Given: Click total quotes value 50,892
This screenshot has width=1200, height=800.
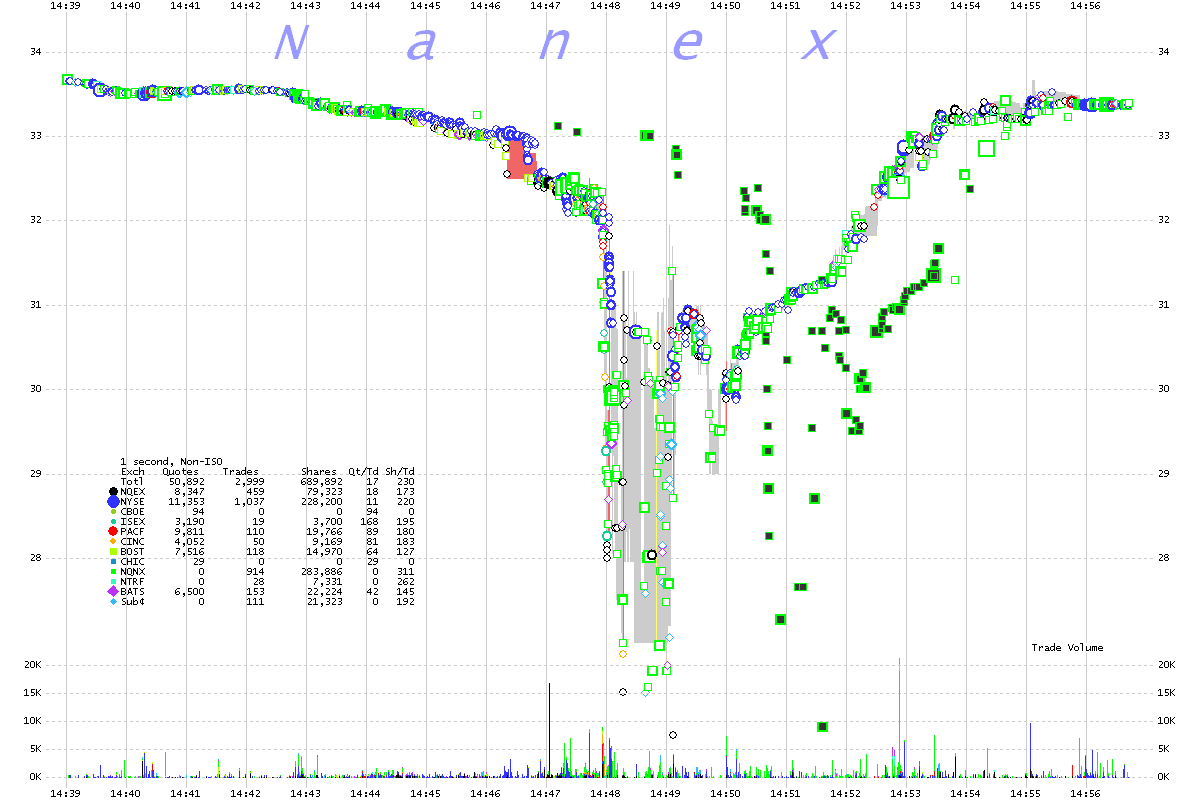Looking at the screenshot, I should click(187, 481).
